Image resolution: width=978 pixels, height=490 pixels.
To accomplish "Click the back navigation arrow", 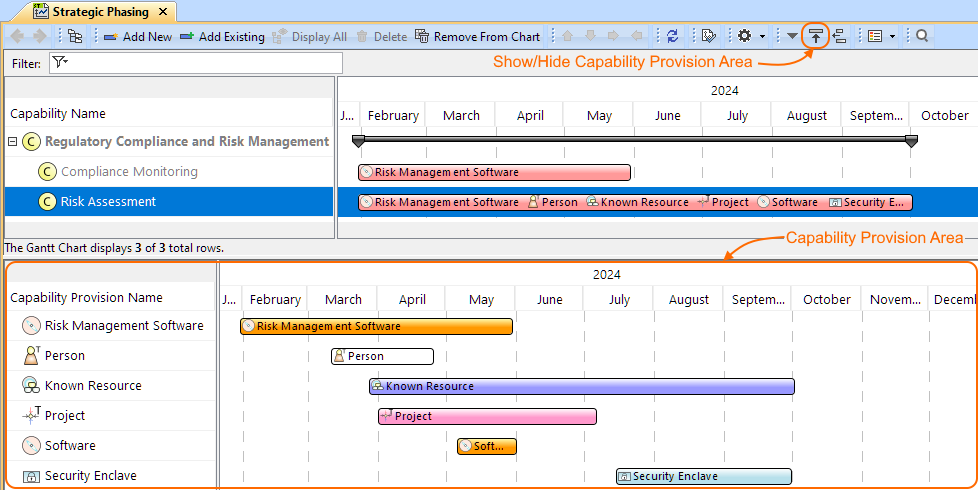I will [x=17, y=36].
